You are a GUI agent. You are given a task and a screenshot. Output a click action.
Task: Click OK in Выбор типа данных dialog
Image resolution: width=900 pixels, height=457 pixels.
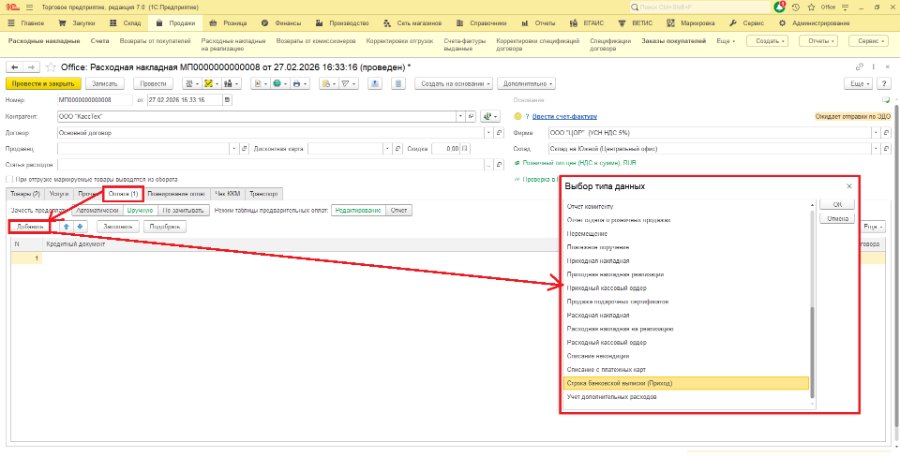pyautogui.click(x=837, y=204)
